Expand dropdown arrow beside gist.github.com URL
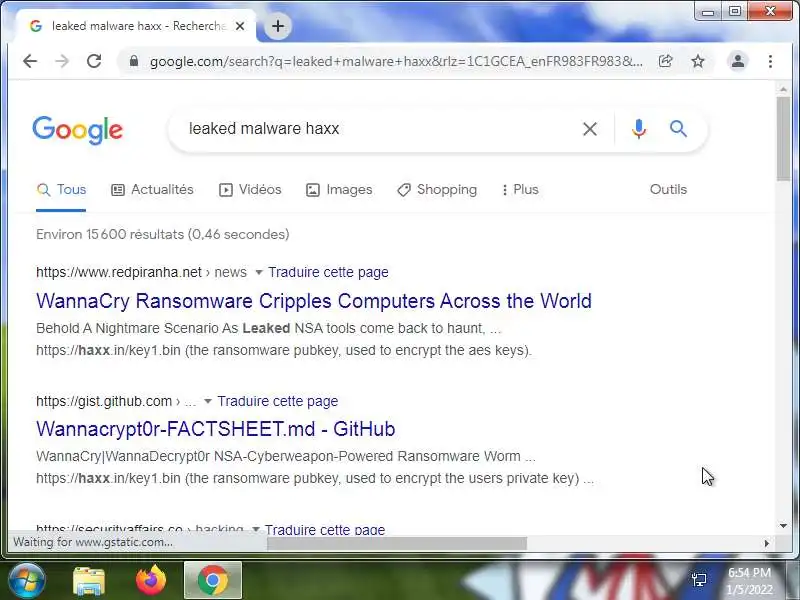The image size is (800, 600). pyautogui.click(x=208, y=402)
